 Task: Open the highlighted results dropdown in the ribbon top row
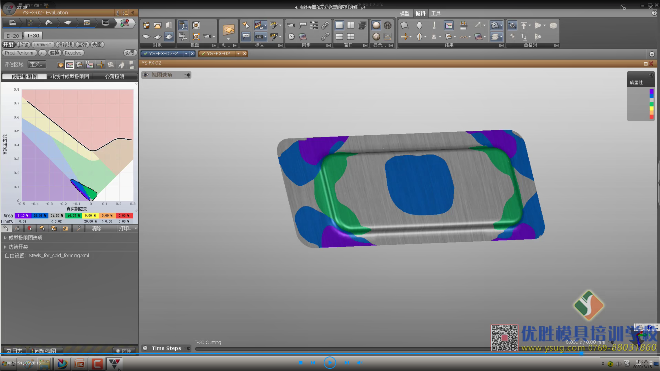(497, 25)
